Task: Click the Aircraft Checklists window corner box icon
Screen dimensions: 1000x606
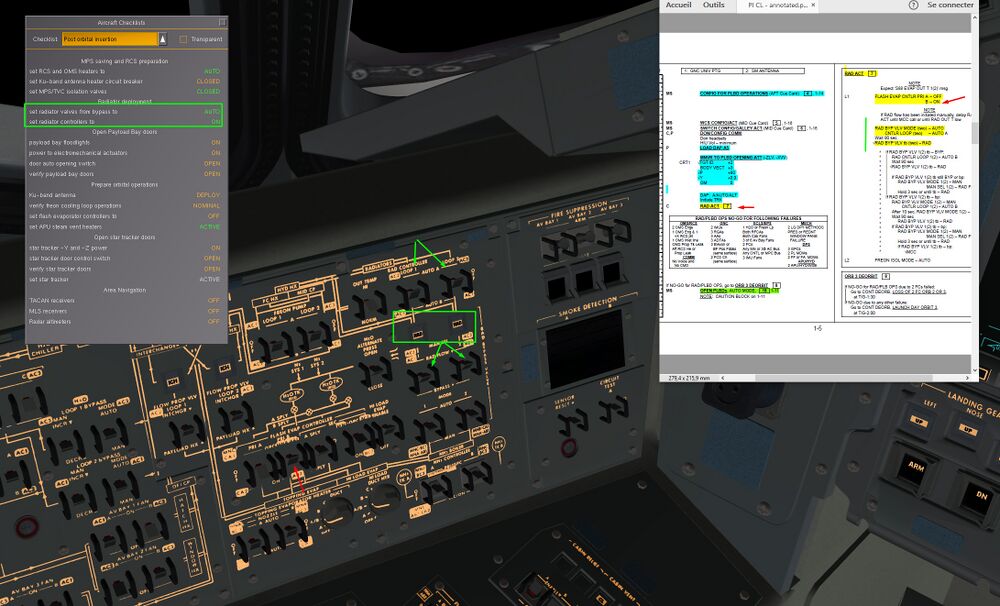Action: (222, 22)
